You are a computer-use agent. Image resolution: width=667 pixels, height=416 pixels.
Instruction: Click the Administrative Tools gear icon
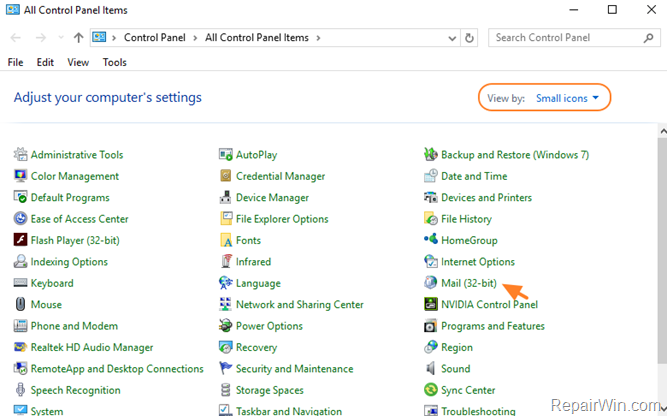click(20, 154)
